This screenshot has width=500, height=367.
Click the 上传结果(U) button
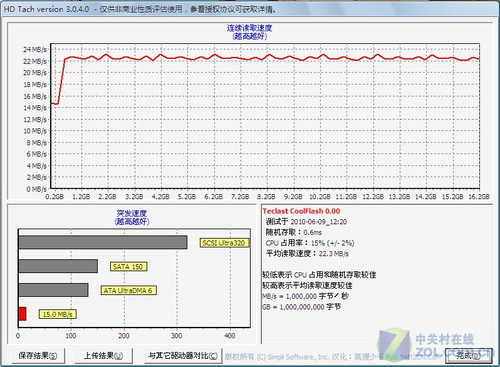104,356
